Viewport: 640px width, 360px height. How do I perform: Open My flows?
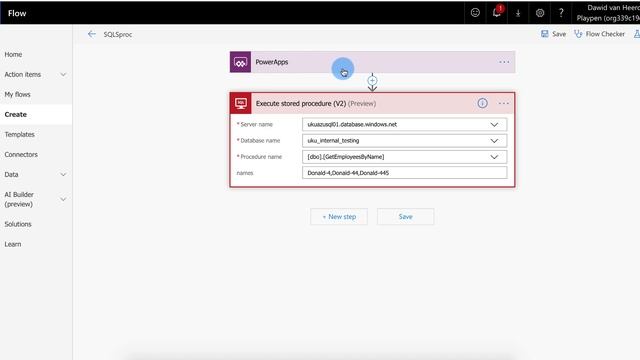point(18,94)
